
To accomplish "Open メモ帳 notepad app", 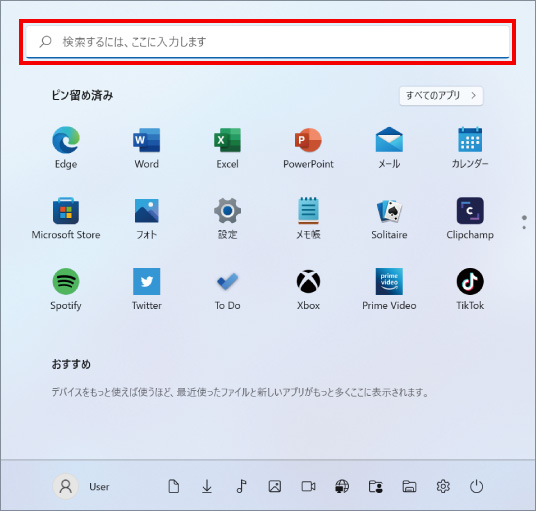I will point(308,218).
